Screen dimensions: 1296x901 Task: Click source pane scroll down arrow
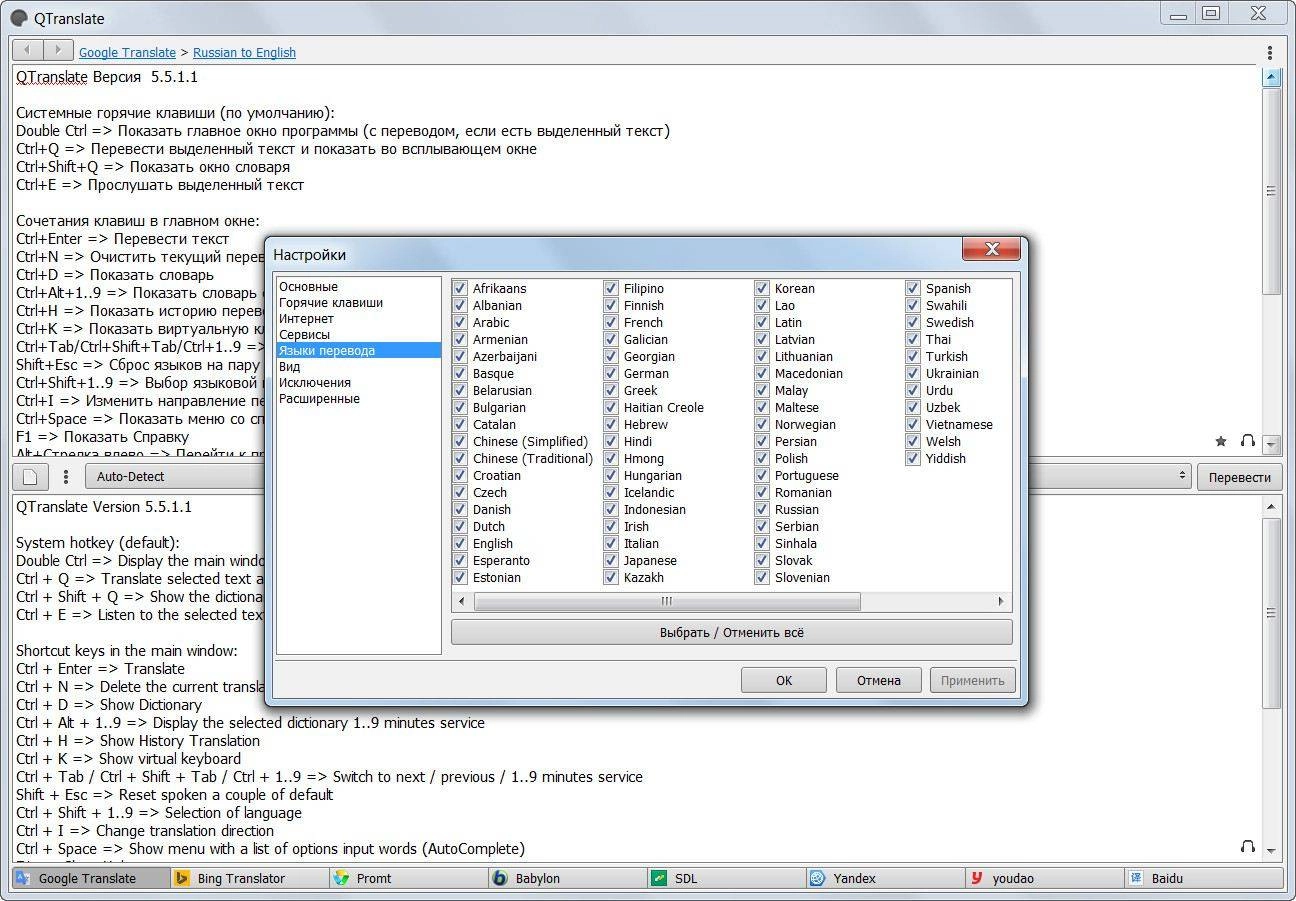point(1271,443)
